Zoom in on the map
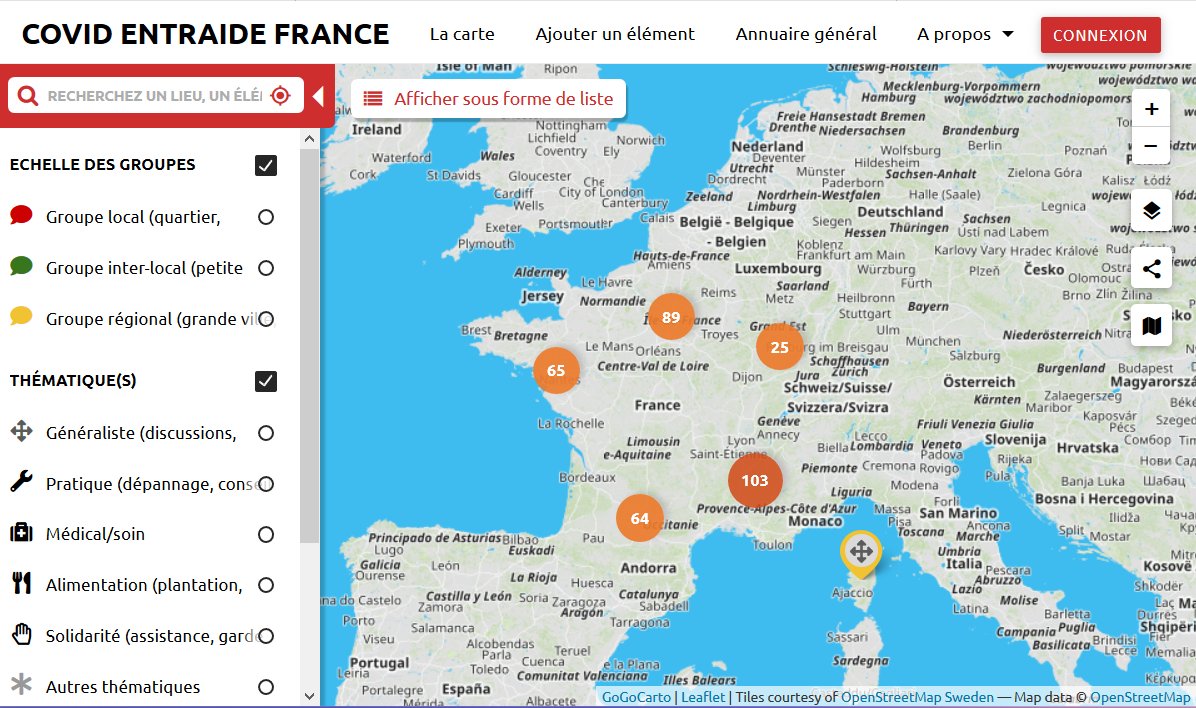 pyautogui.click(x=1151, y=108)
